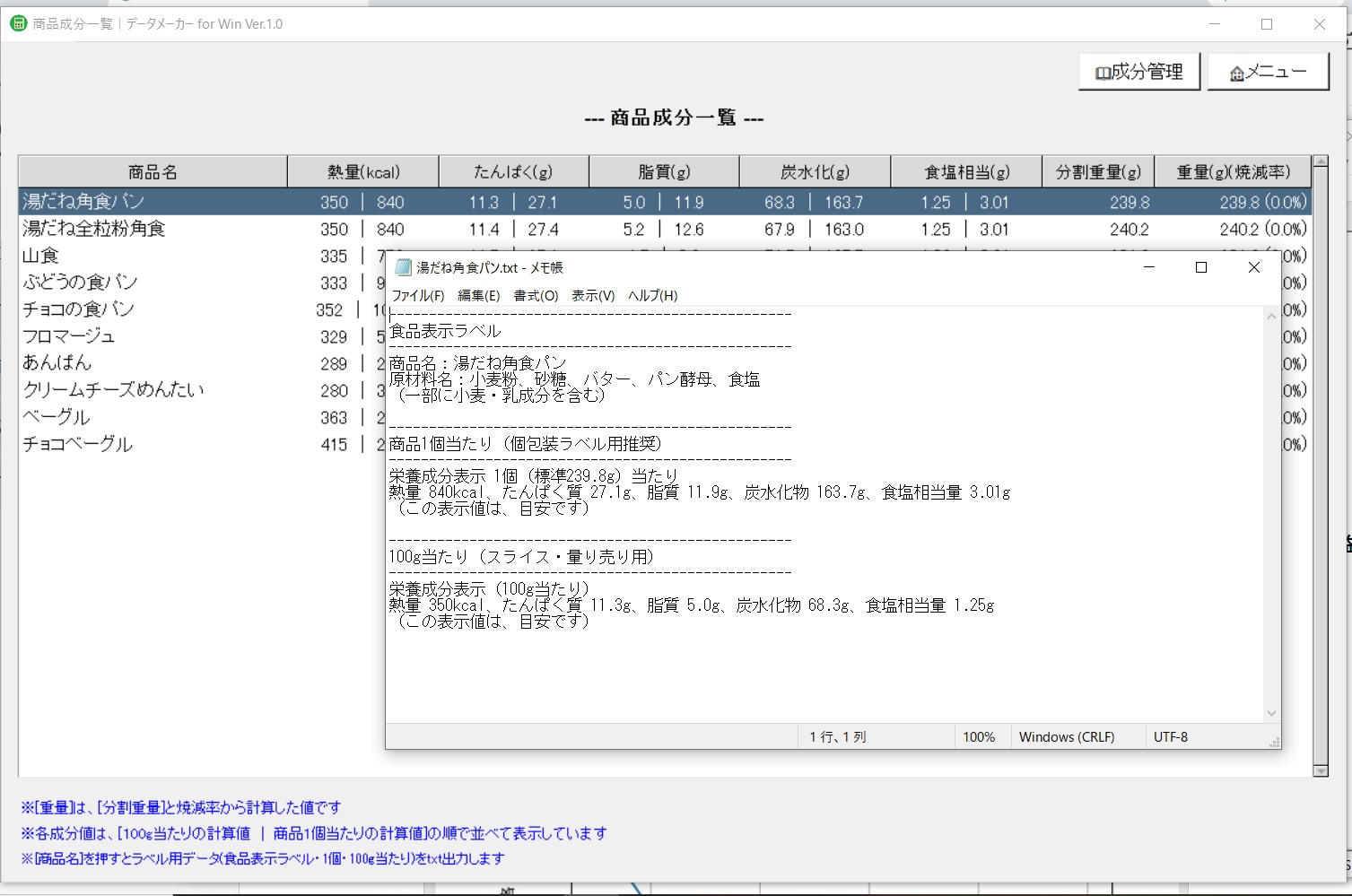Click calorie value 363 for ベーグル
Image resolution: width=1352 pixels, height=896 pixels.
point(334,418)
